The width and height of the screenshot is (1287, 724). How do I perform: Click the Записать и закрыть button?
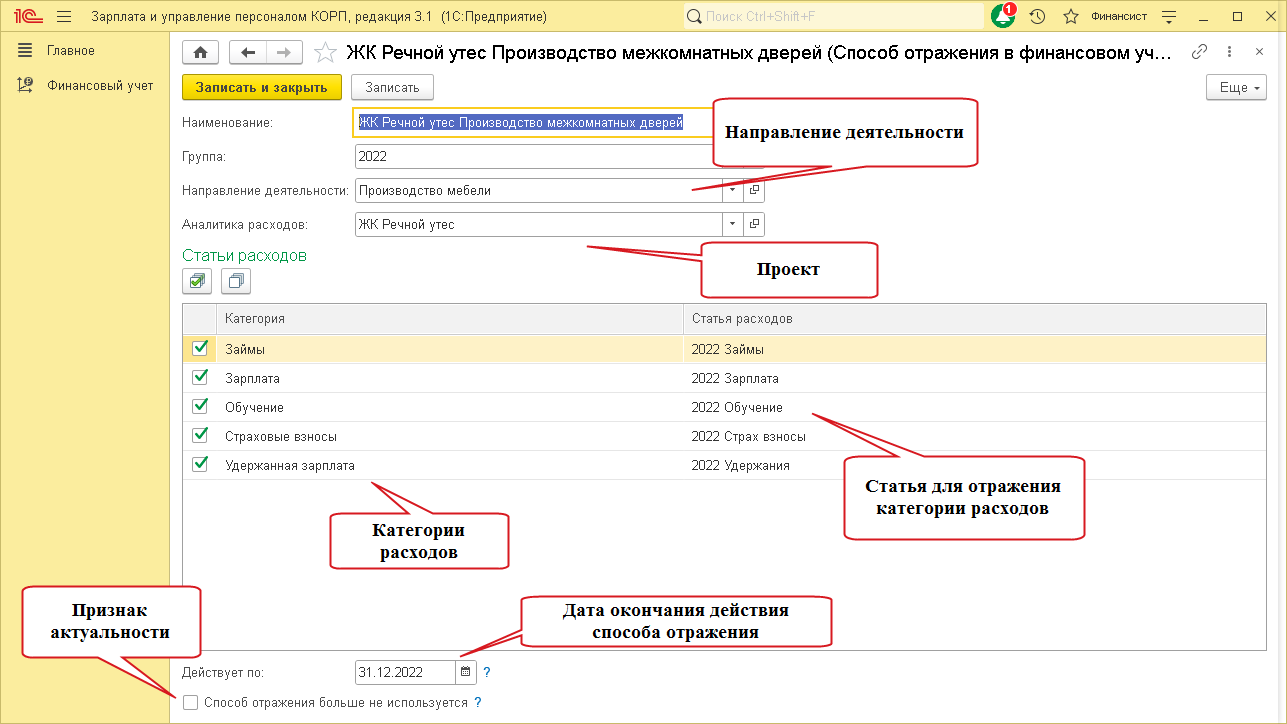261,88
